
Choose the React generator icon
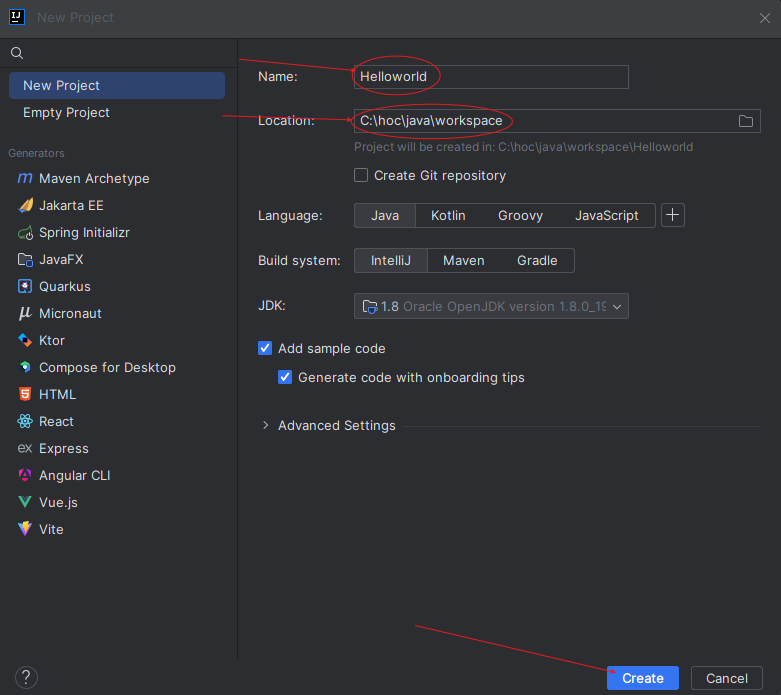click(x=25, y=421)
